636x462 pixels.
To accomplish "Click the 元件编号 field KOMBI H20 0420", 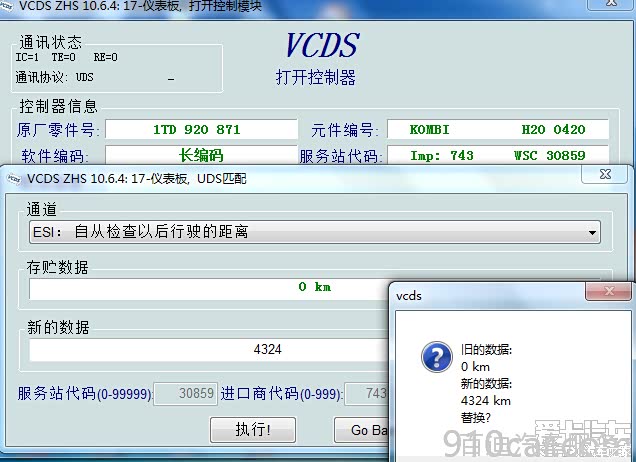I will (x=498, y=129).
